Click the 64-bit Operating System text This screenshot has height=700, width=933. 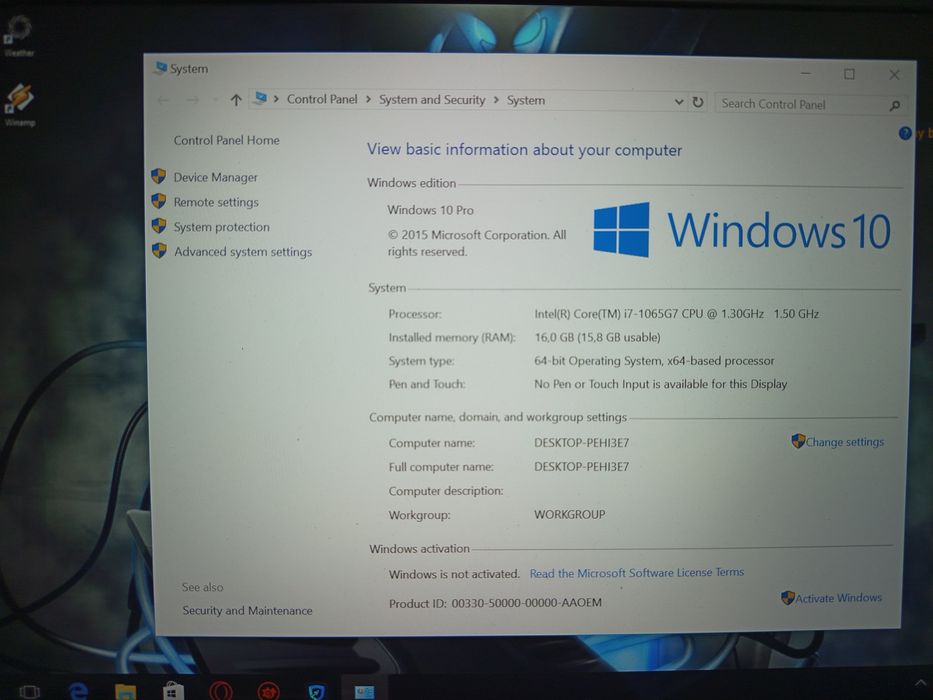click(x=654, y=361)
